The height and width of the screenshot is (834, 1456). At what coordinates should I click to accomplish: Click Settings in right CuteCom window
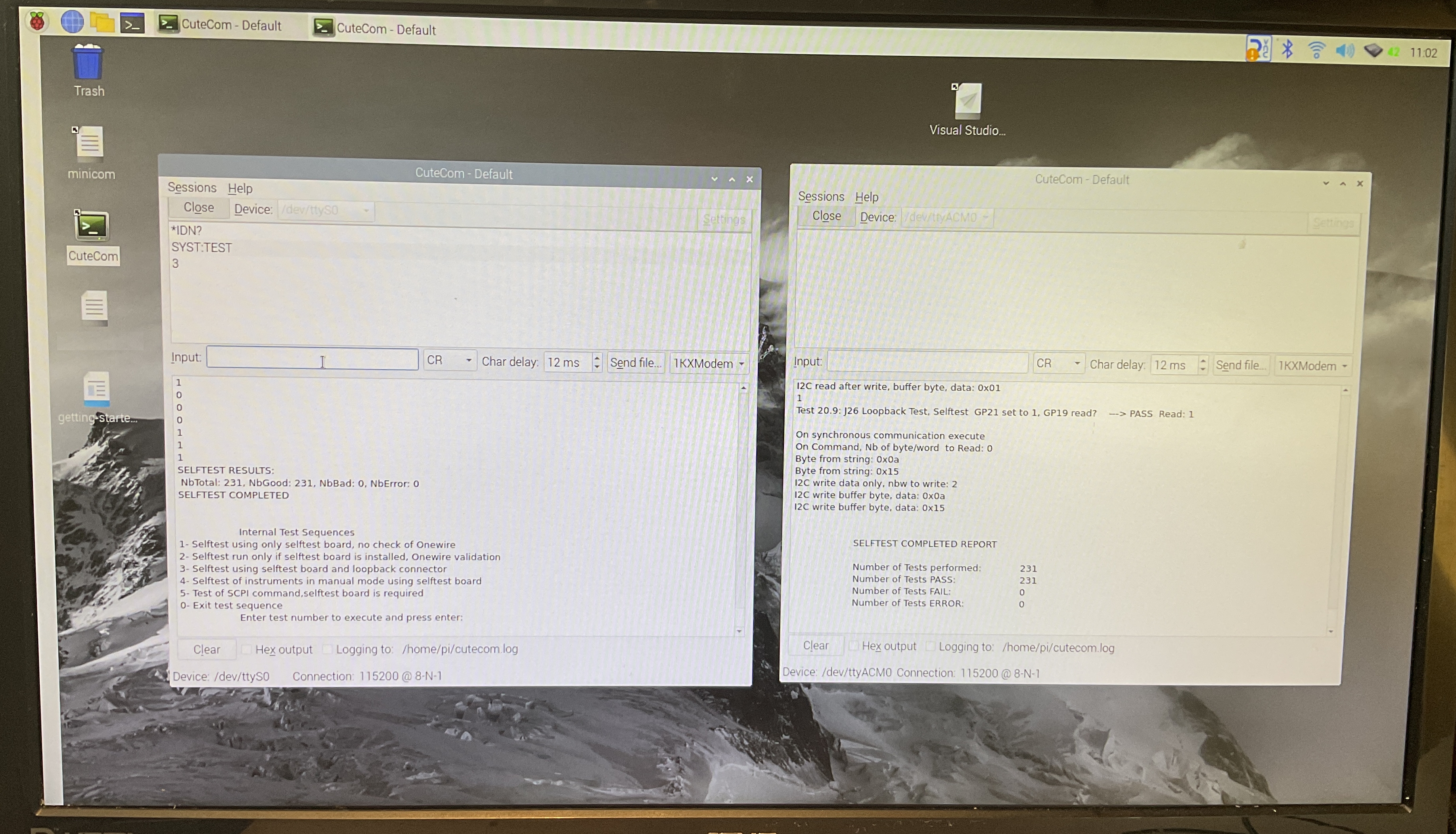1333,223
